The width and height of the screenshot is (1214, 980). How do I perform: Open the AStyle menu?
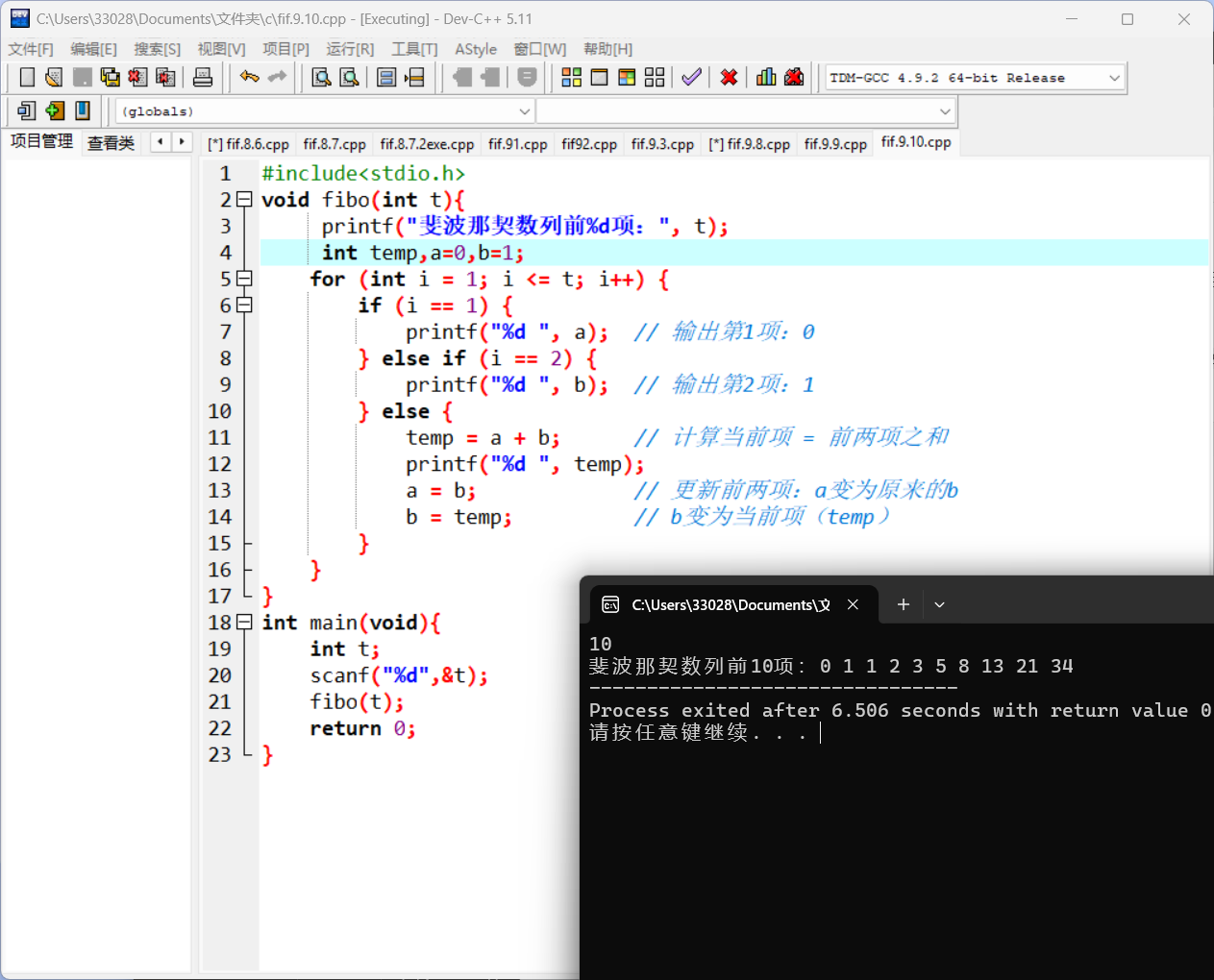[476, 49]
